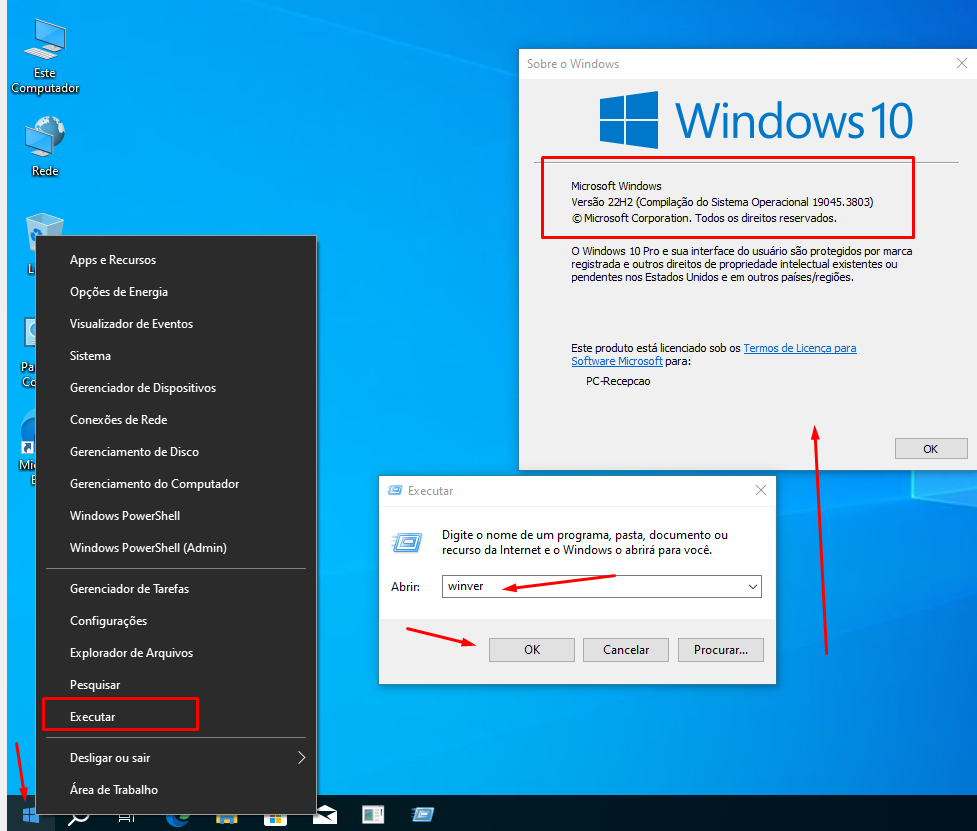
Task: Click the PC-Recepcao licensee text
Action: [618, 381]
